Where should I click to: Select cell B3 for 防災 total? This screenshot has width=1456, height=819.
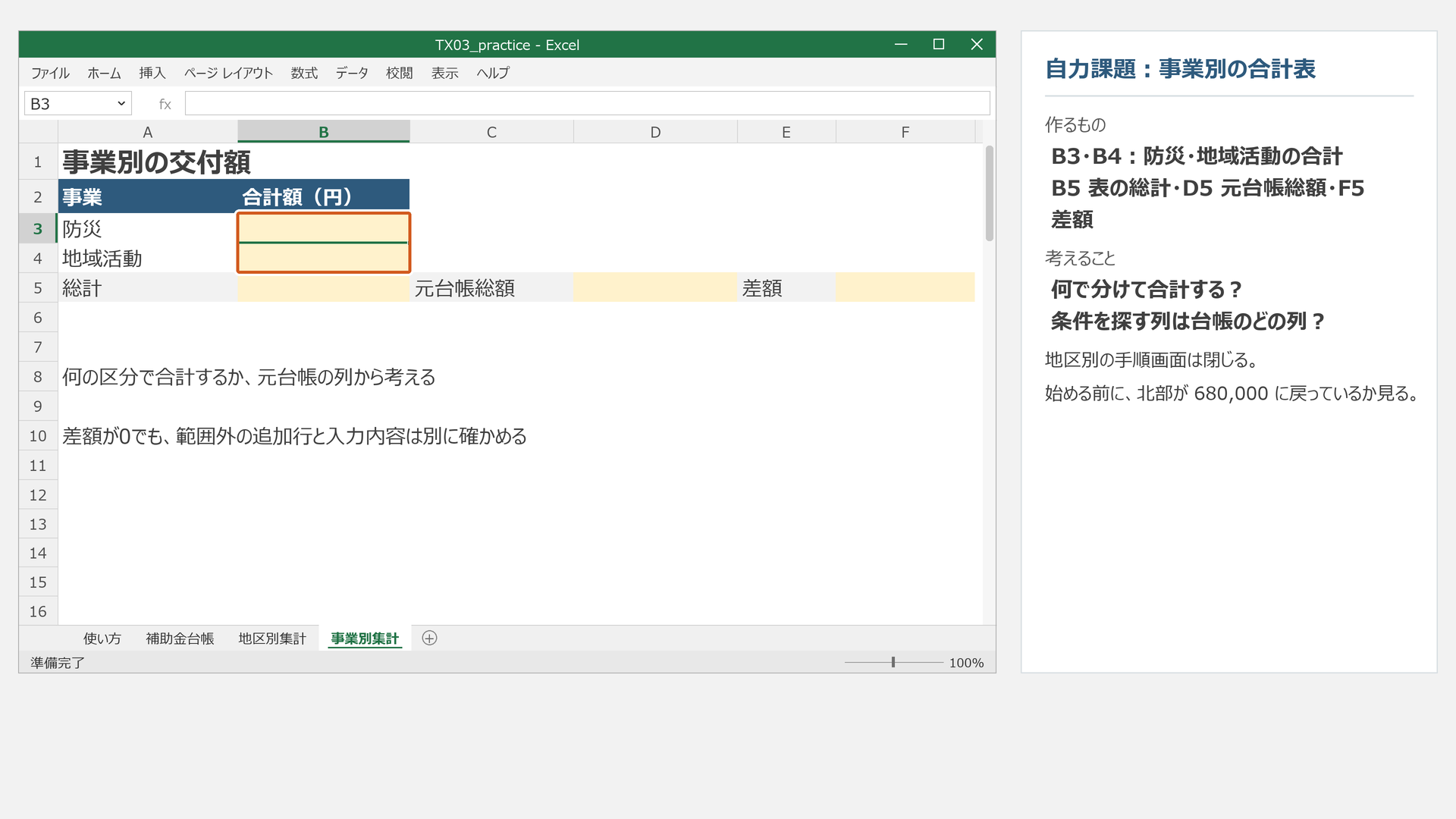324,228
